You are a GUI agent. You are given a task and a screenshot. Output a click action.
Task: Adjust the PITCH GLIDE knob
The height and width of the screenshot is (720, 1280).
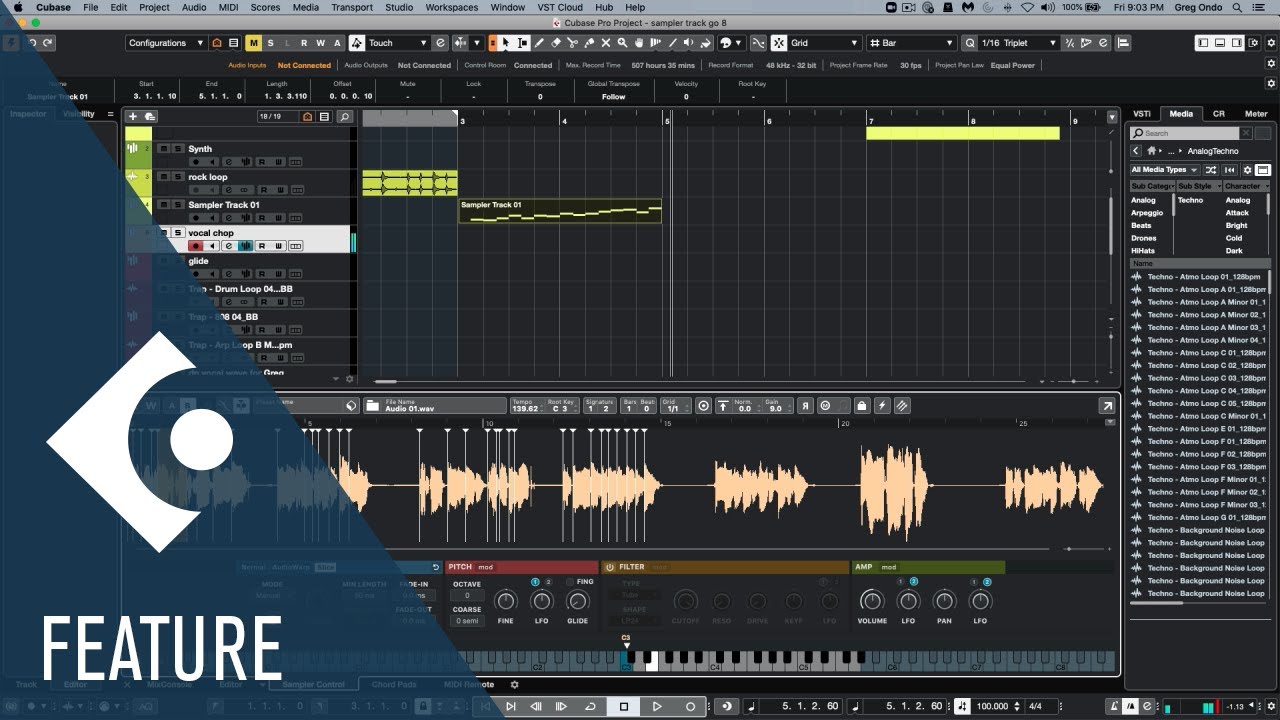pos(578,601)
